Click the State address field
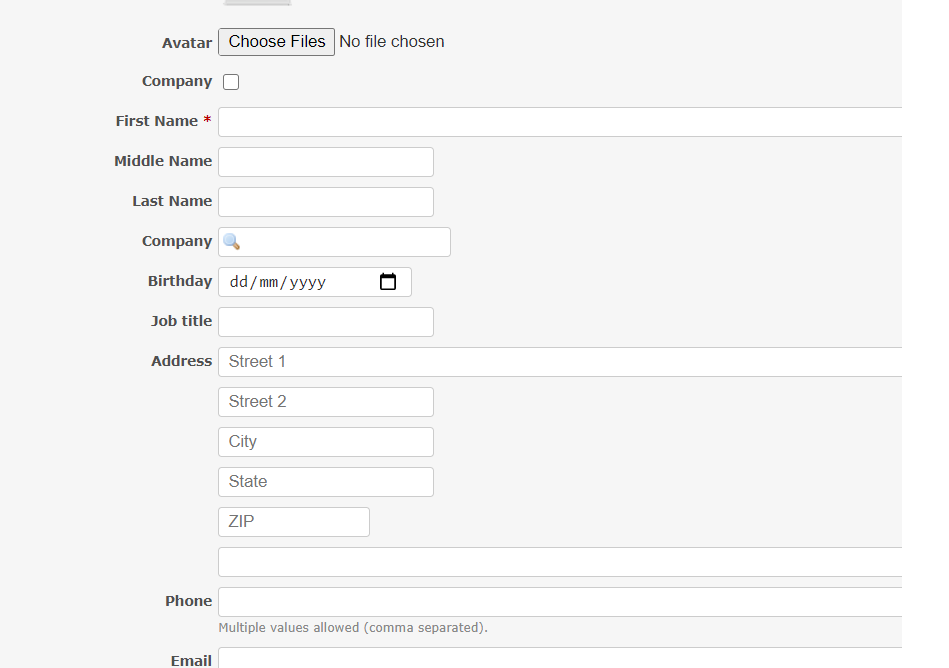This screenshot has height=668, width=949. 325,481
